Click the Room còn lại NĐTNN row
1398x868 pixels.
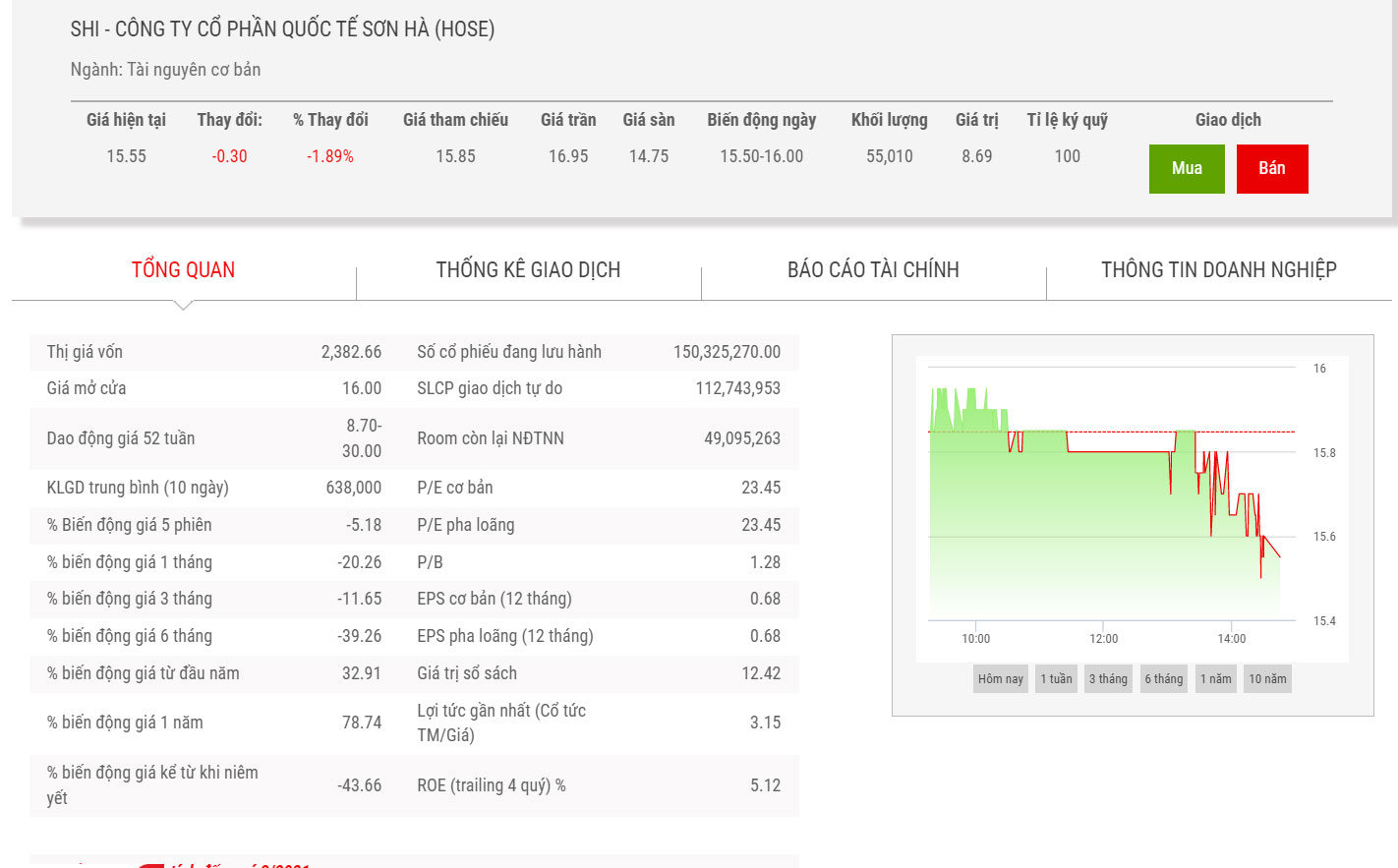click(598, 438)
